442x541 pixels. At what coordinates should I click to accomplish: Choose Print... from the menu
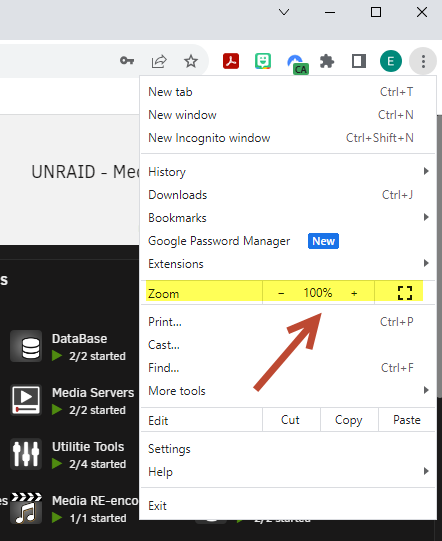[x=288, y=322]
